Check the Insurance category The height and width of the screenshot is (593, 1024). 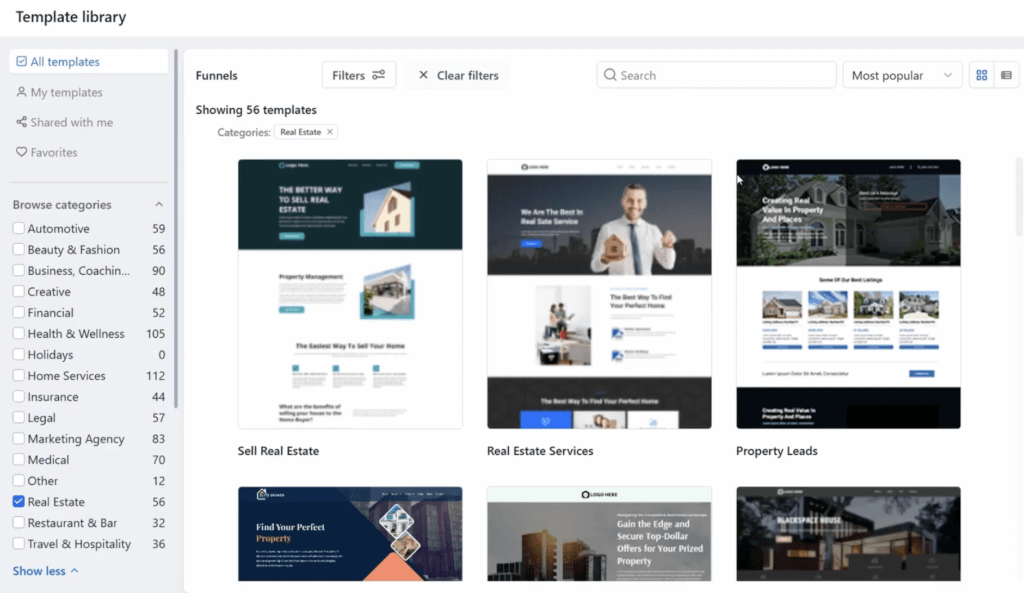pyautogui.click(x=18, y=396)
